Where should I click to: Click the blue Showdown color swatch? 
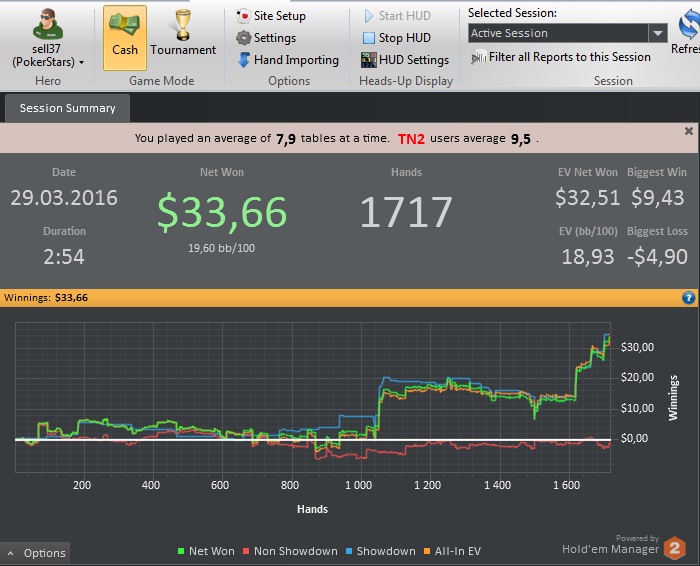point(349,551)
